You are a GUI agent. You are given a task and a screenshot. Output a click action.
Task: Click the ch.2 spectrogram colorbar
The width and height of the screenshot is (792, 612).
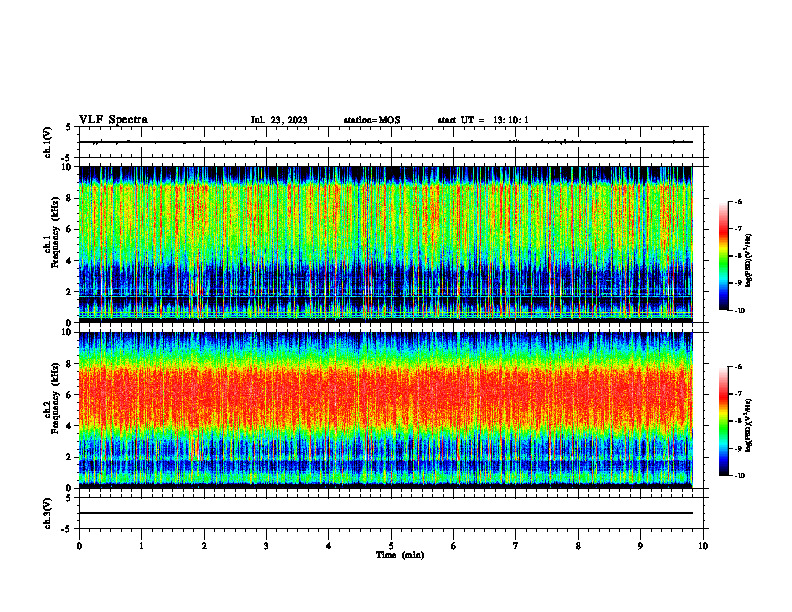click(x=723, y=421)
